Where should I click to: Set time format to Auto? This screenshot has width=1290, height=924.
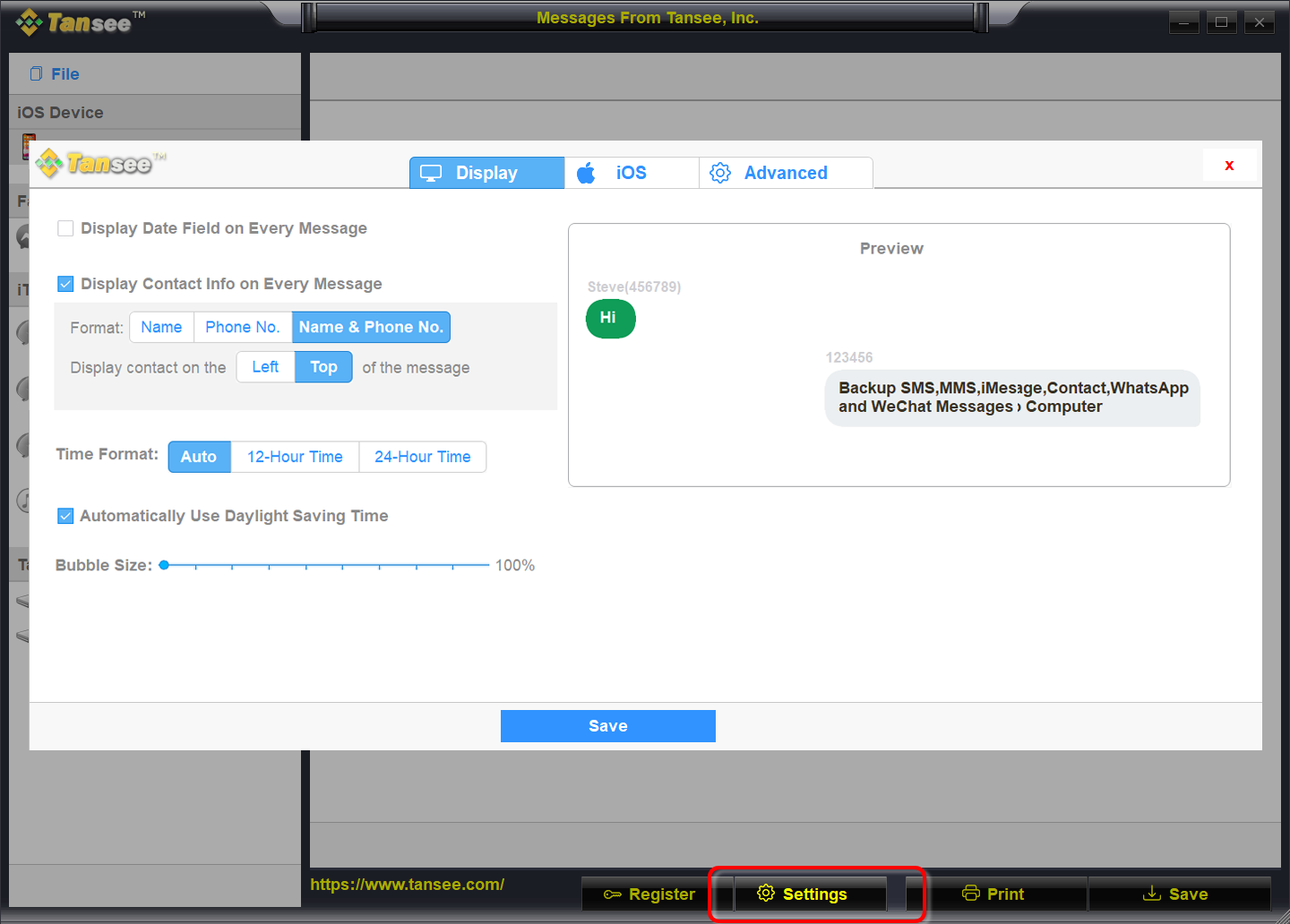pos(199,457)
